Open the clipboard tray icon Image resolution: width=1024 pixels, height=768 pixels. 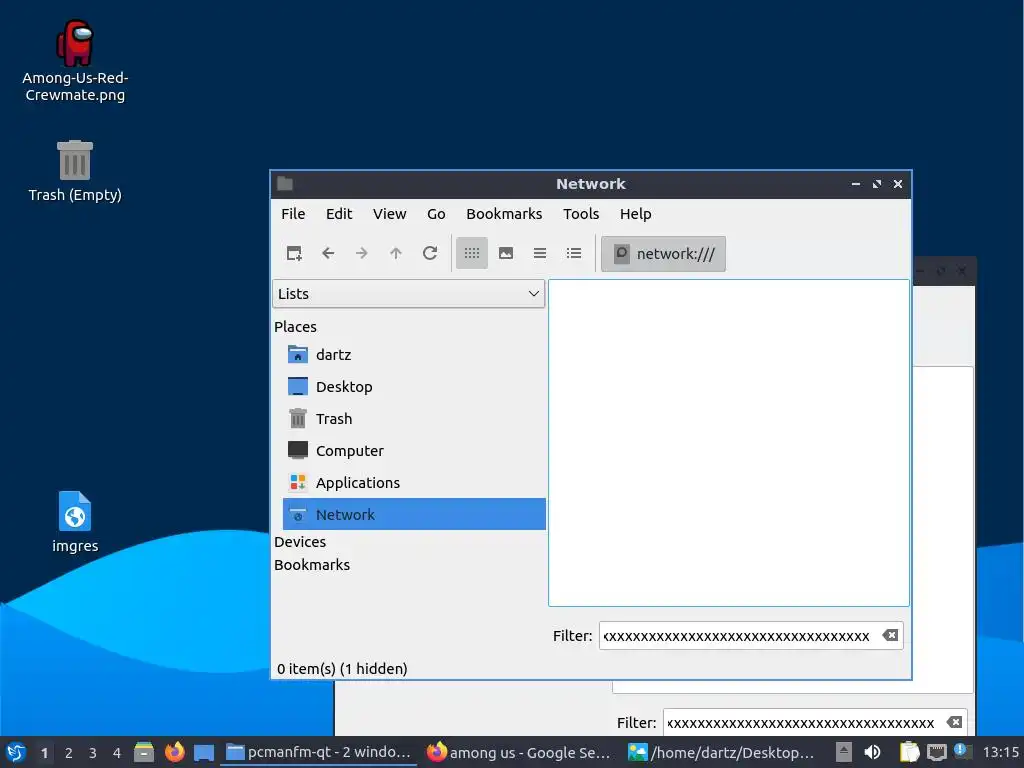[x=909, y=752]
